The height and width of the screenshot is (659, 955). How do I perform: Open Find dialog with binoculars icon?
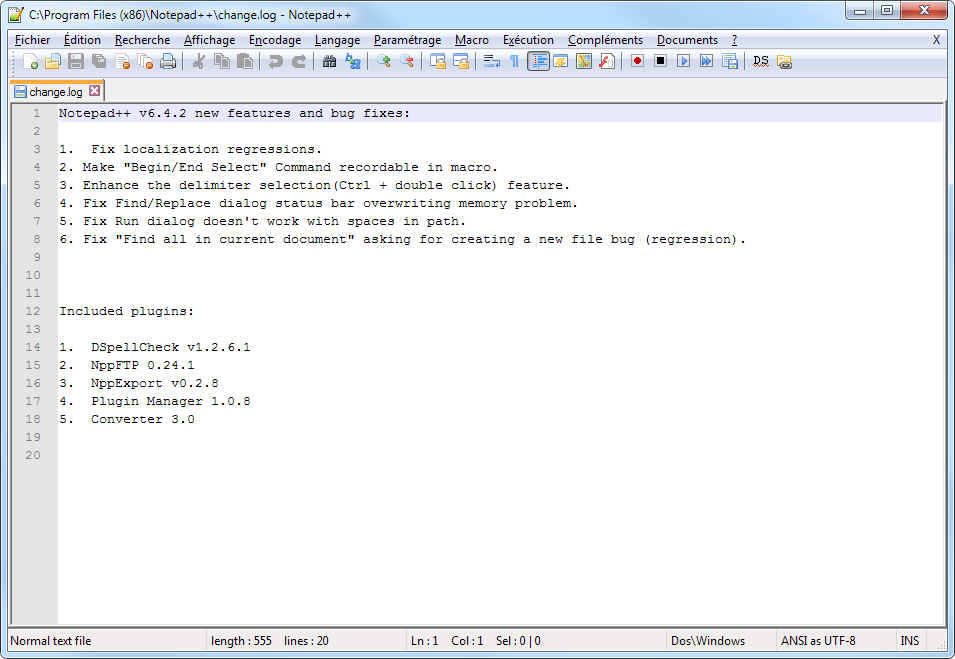pyautogui.click(x=330, y=61)
